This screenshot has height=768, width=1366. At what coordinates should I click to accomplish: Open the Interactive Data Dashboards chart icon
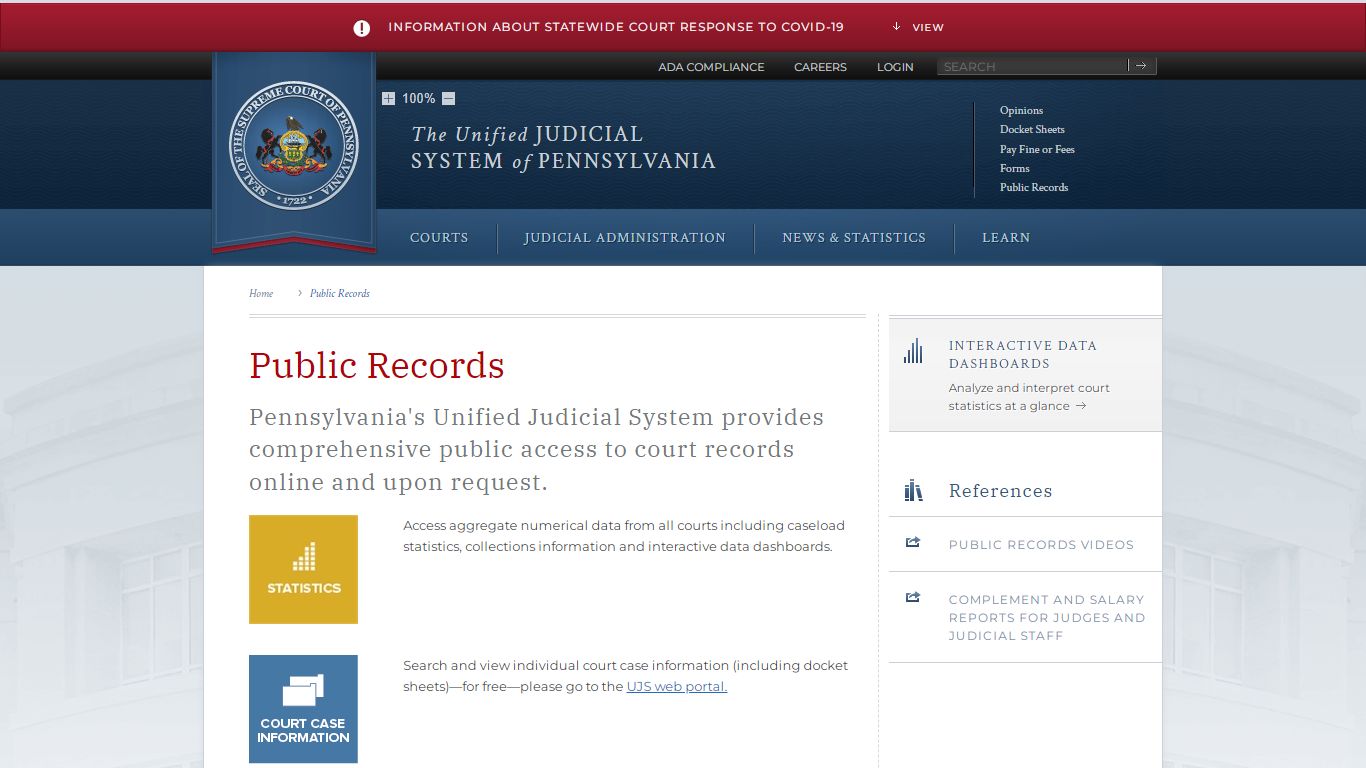tap(913, 351)
